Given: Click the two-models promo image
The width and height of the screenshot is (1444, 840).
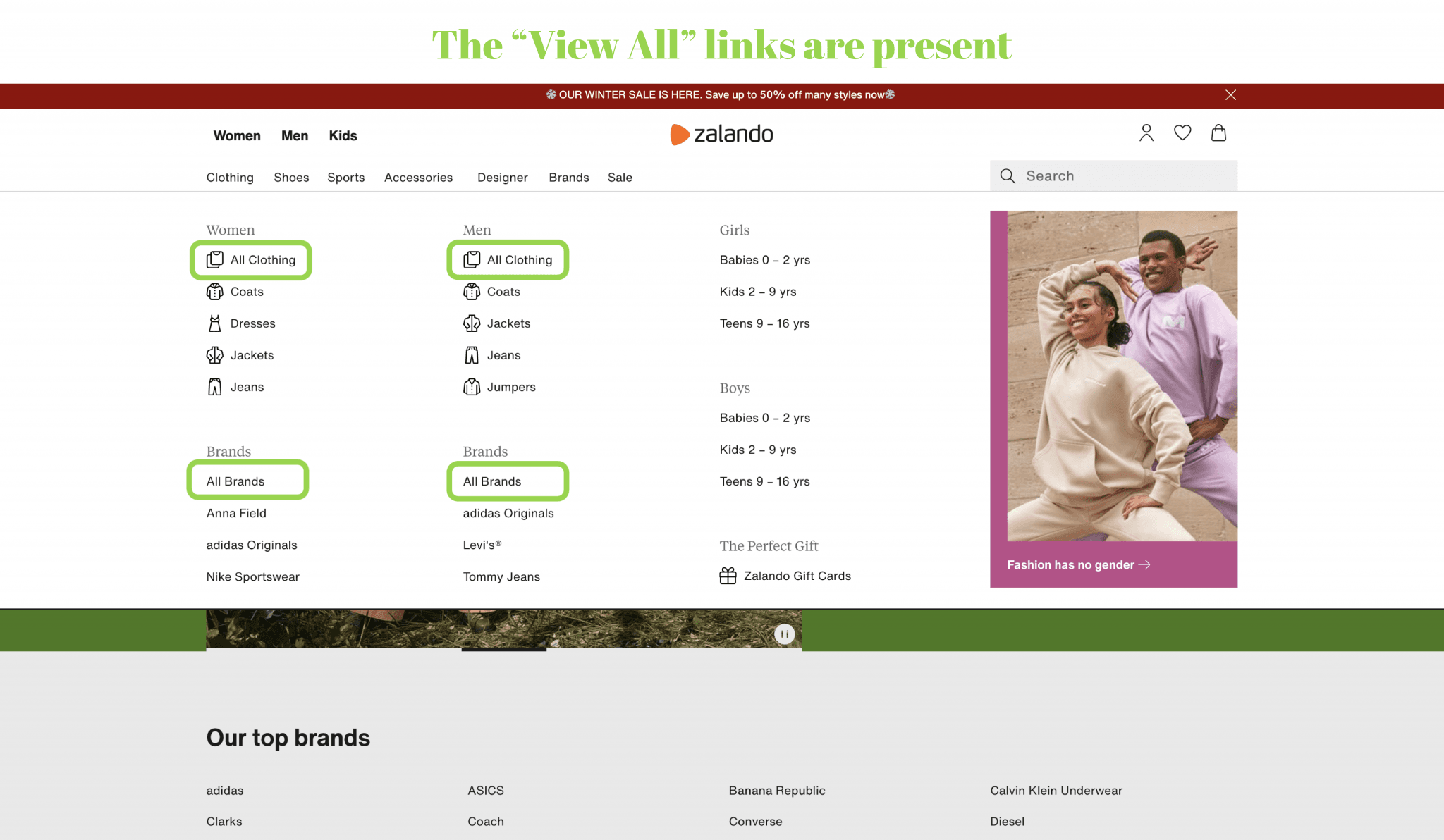Looking at the screenshot, I should 1122,376.
